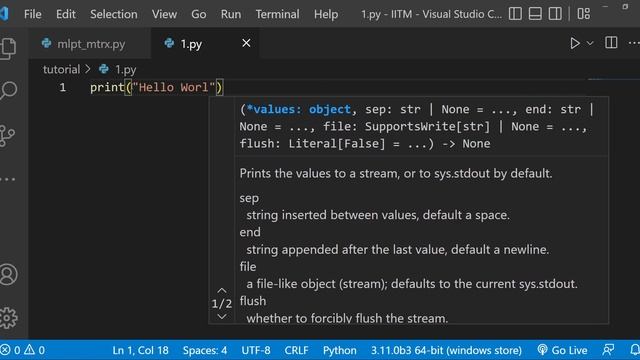Click the minimap at editor right edge
Viewport: 640px width, 360px height.
click(613, 79)
